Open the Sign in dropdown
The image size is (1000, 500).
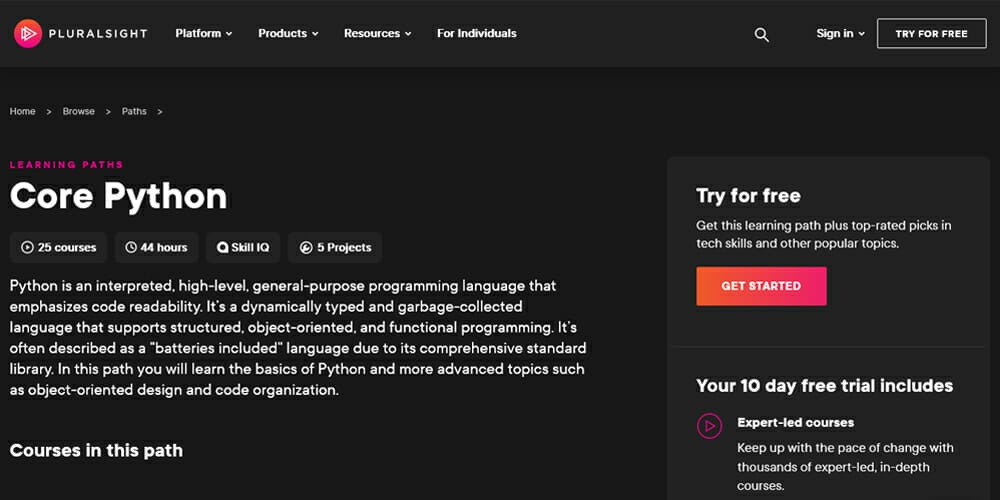point(841,33)
